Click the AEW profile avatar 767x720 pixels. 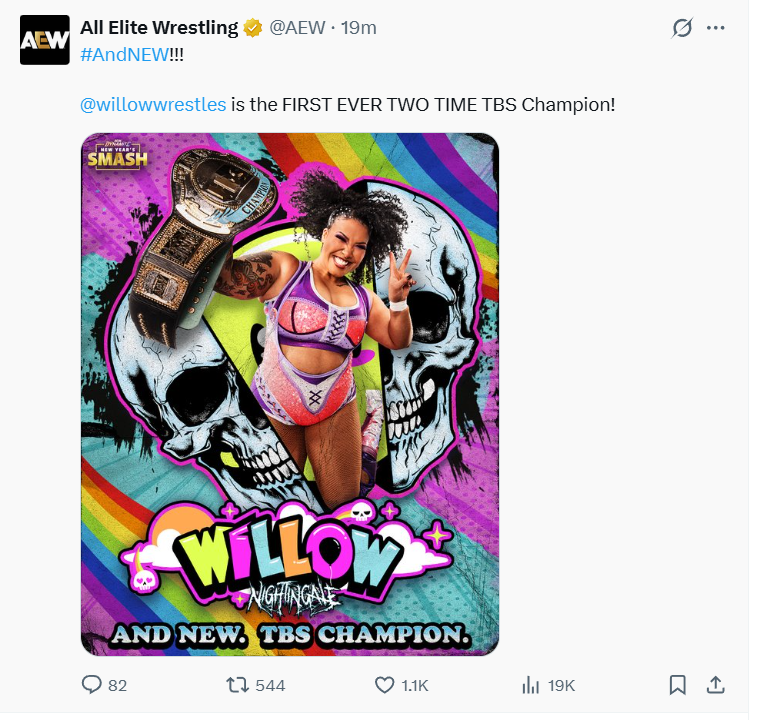45,40
